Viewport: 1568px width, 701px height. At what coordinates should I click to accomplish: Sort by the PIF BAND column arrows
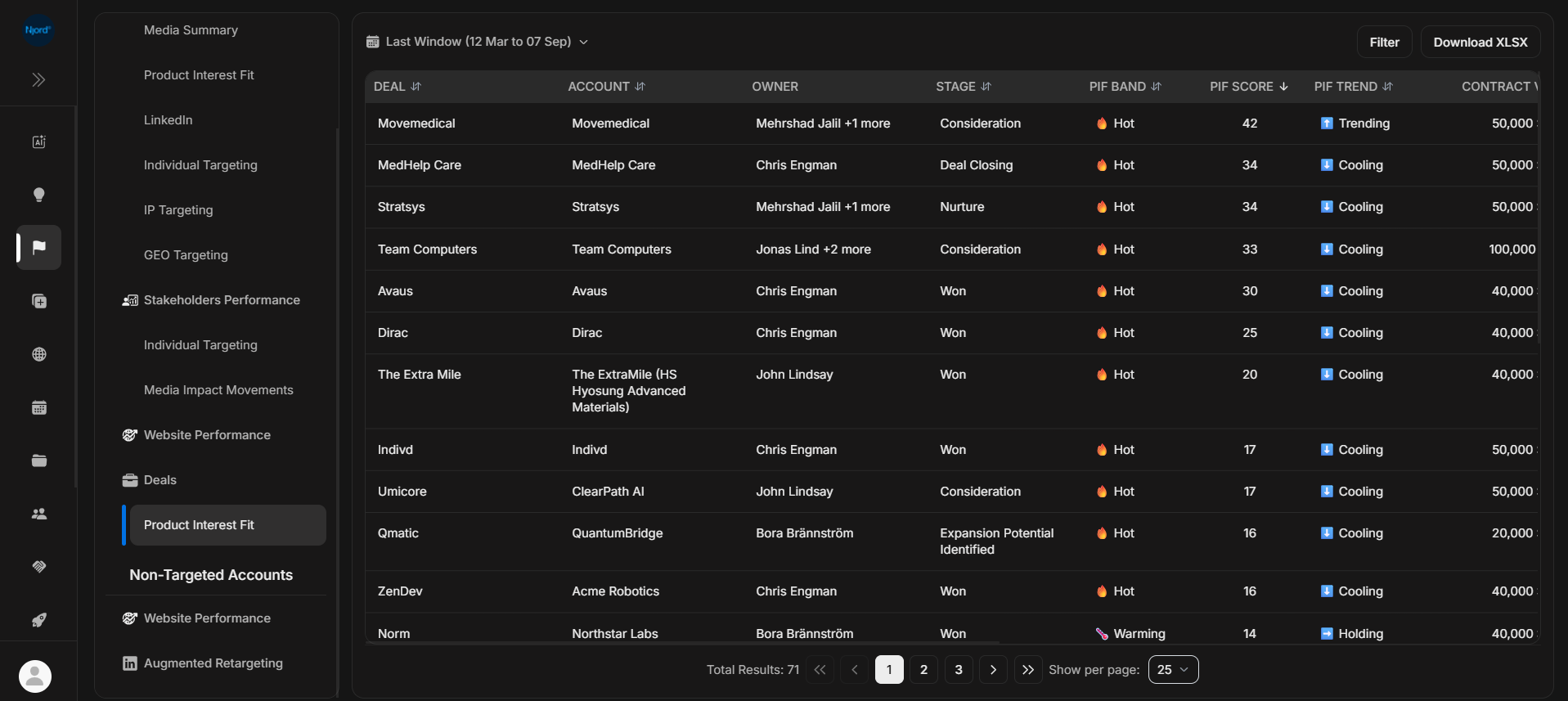coord(1156,87)
